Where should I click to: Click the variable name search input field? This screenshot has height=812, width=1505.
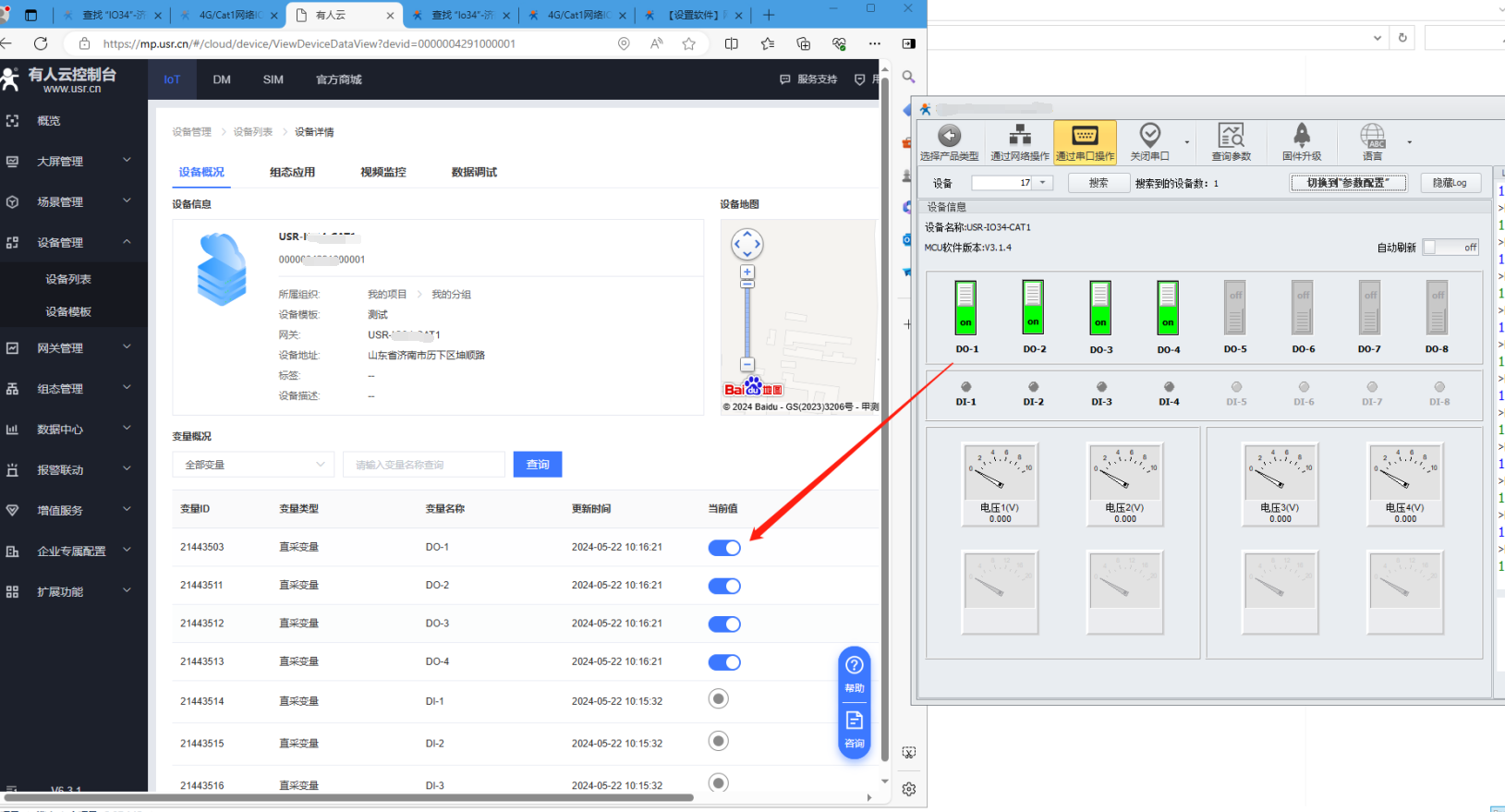[423, 465]
